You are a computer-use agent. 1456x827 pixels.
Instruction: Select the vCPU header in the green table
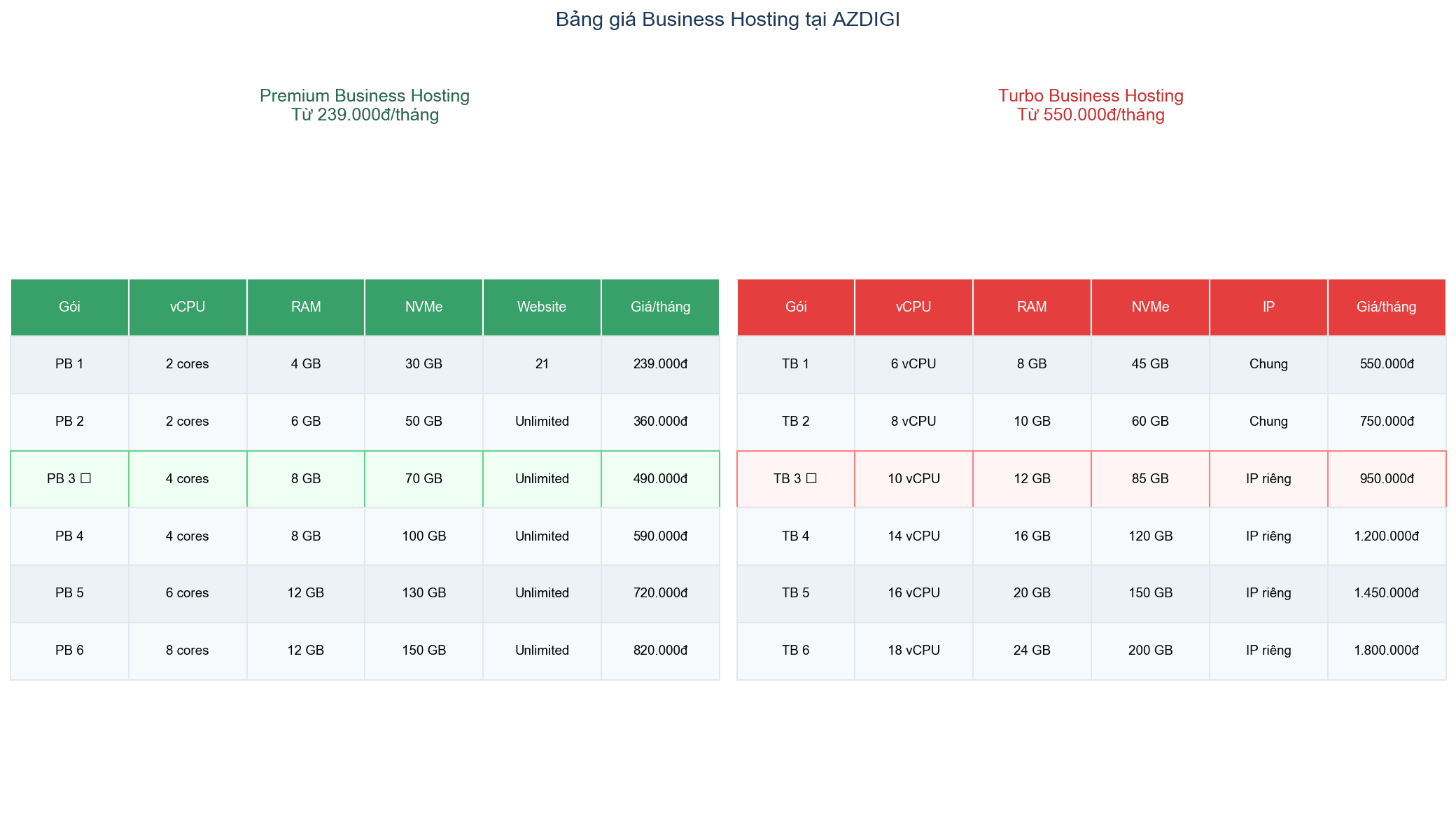coord(187,307)
